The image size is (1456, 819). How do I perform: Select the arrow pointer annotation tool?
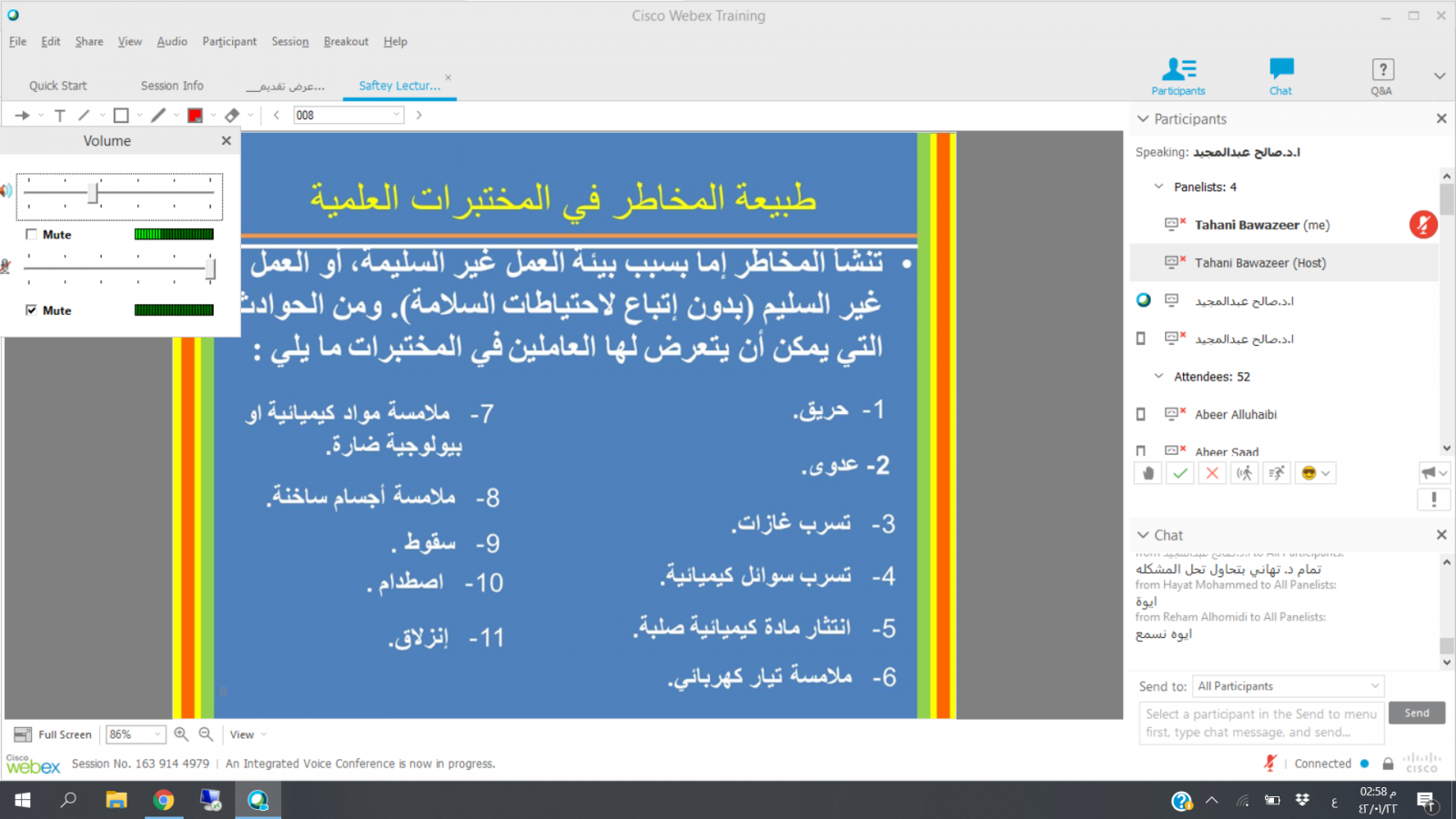23,116
